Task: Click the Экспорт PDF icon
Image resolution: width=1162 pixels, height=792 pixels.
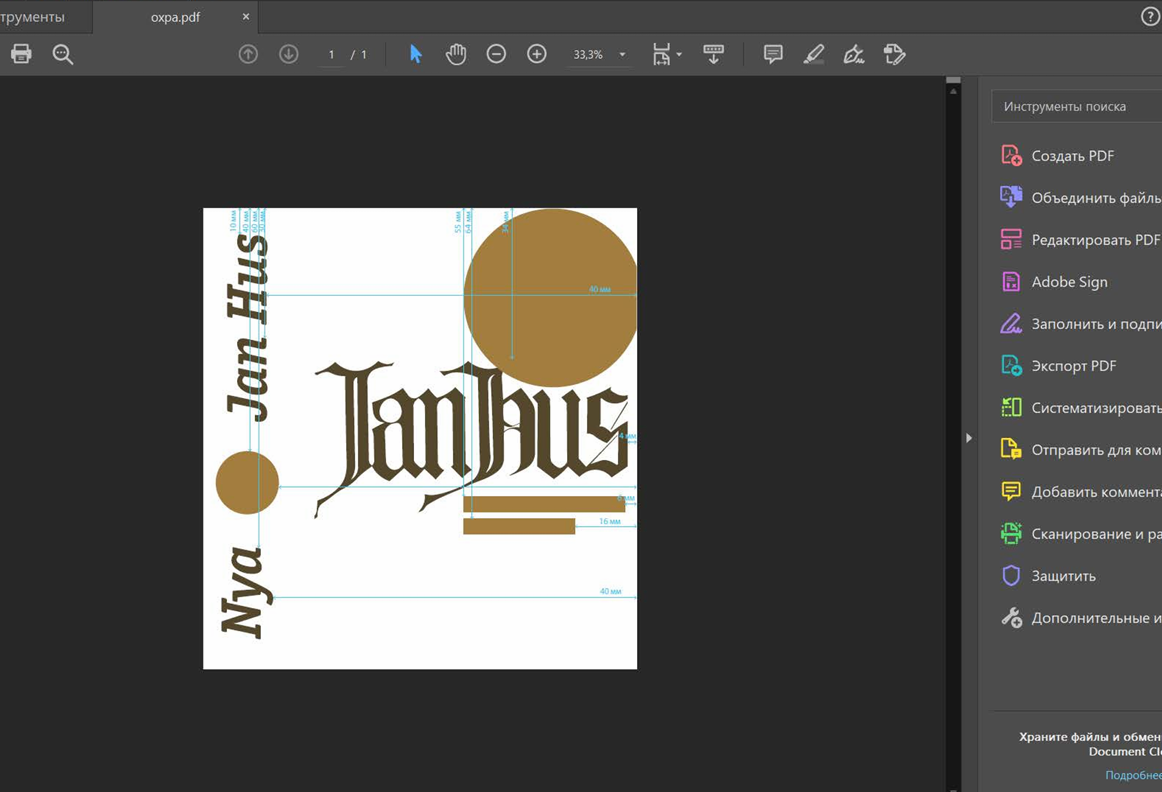Action: (x=1012, y=365)
